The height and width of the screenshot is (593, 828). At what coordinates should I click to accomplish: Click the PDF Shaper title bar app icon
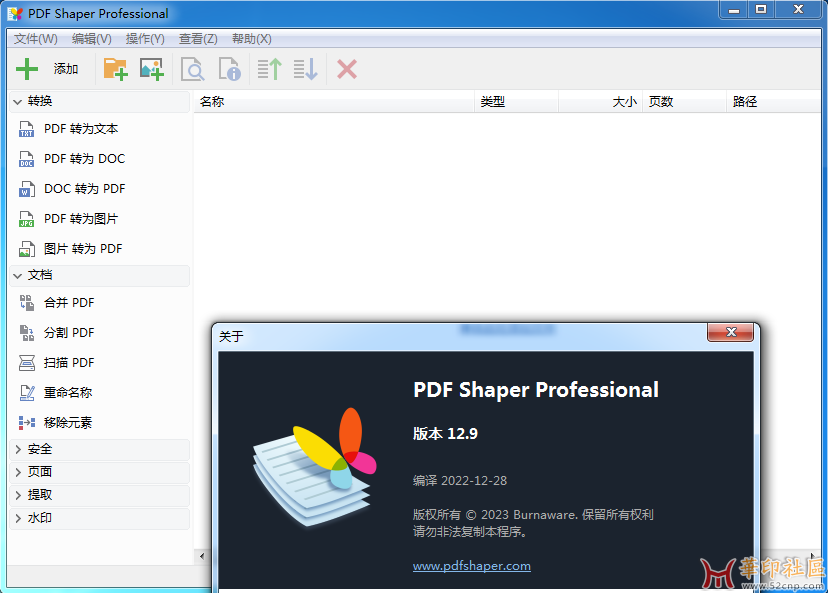[16, 14]
